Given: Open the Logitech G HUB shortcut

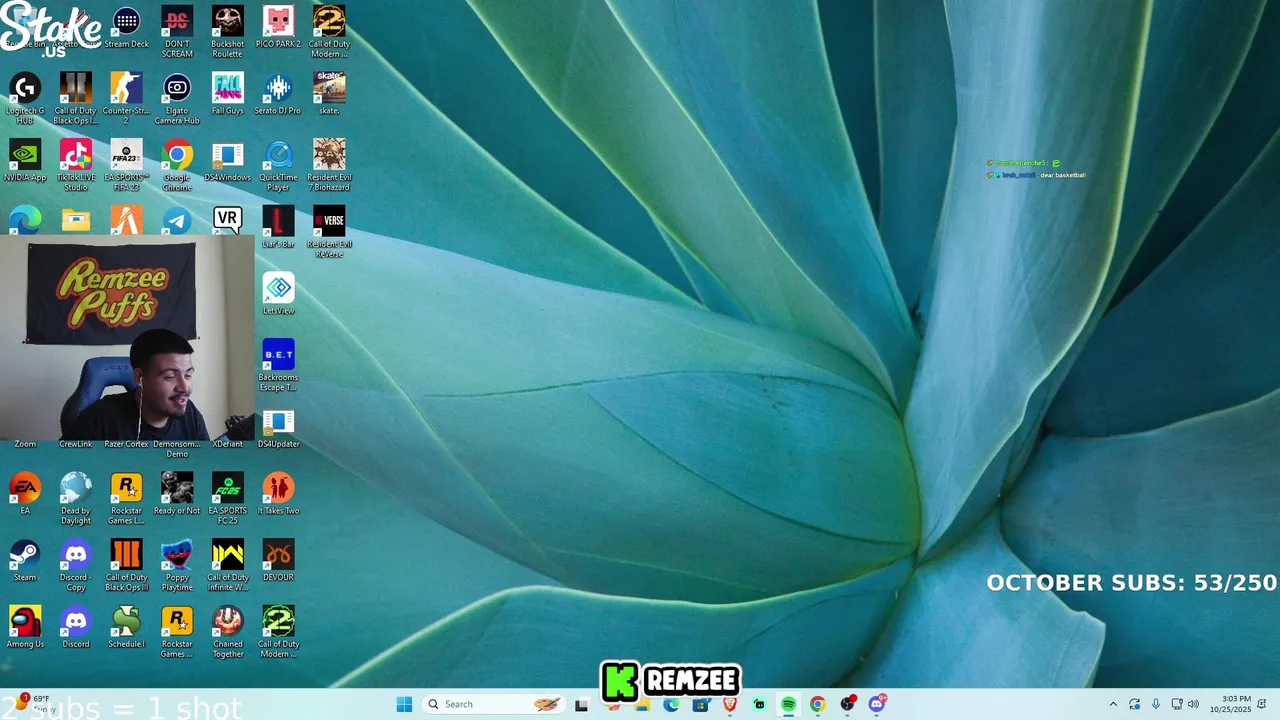Looking at the screenshot, I should point(25,99).
